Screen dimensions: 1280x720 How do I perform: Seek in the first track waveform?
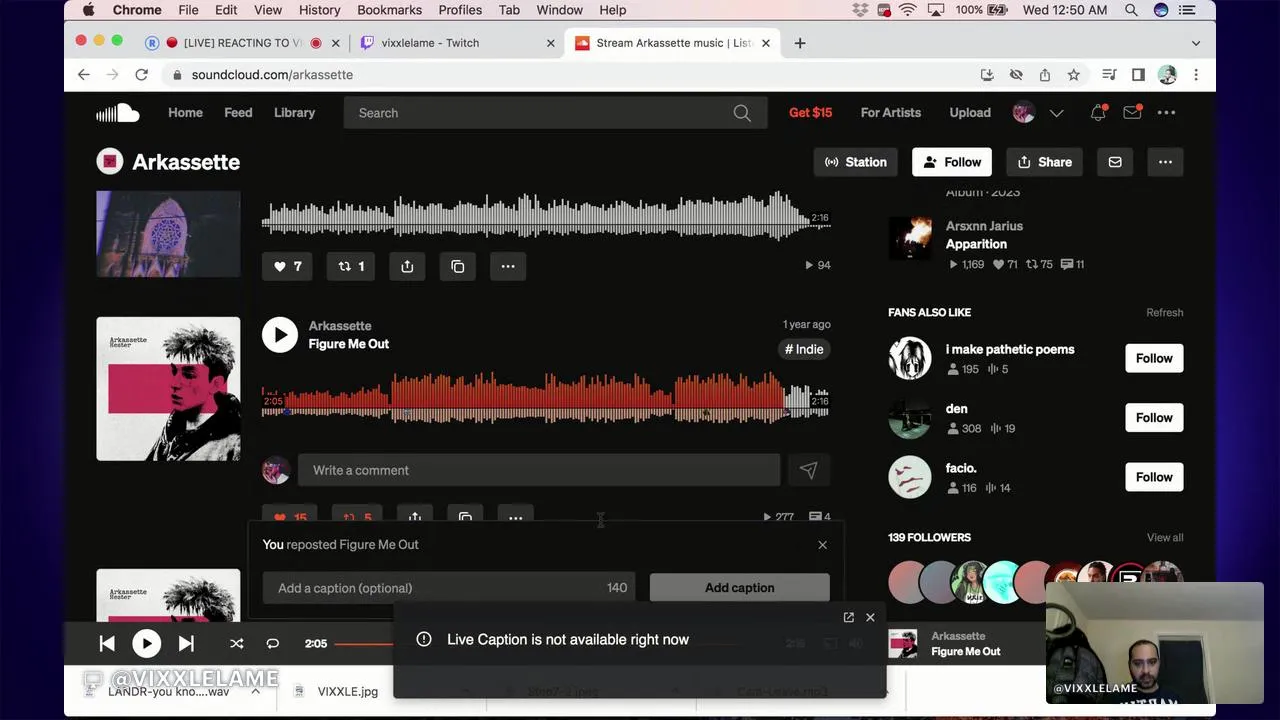[546, 217]
